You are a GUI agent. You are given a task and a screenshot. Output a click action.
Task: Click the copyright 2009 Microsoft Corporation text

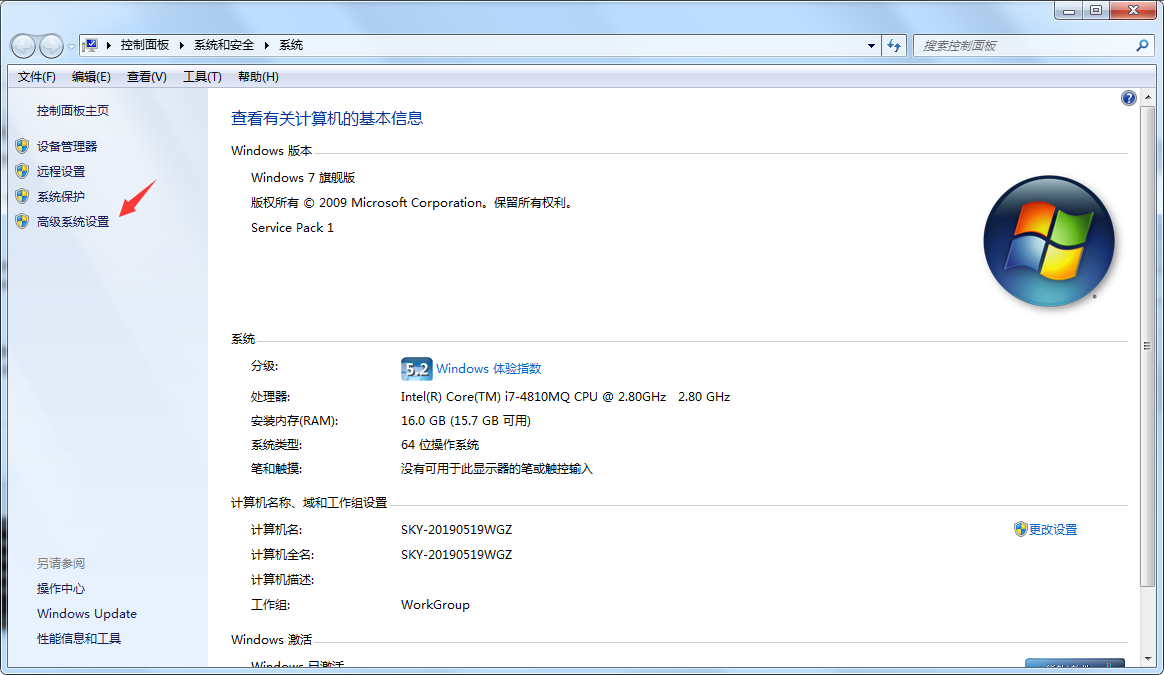(x=412, y=203)
